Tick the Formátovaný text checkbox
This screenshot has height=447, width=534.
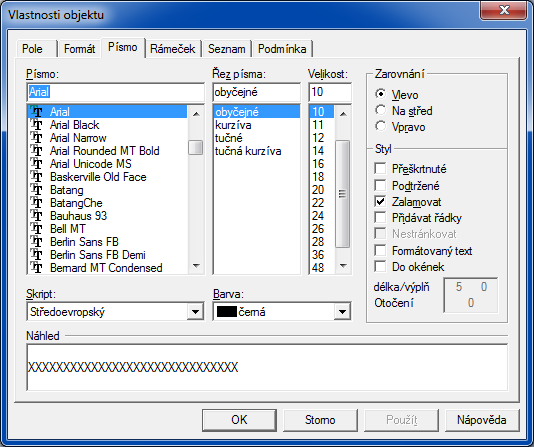pyautogui.click(x=380, y=251)
